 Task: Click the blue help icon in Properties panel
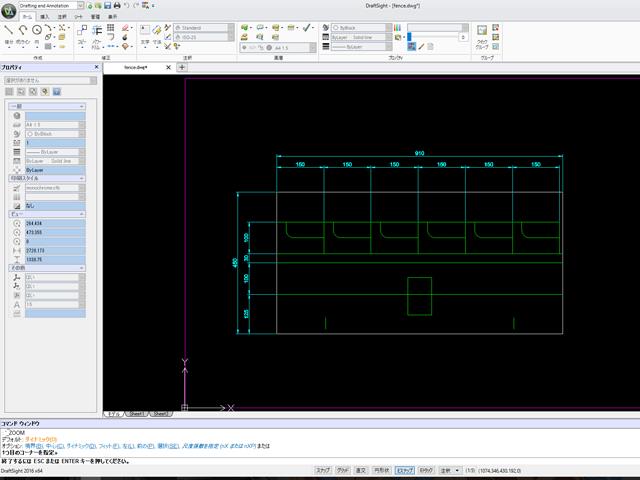[x=57, y=91]
